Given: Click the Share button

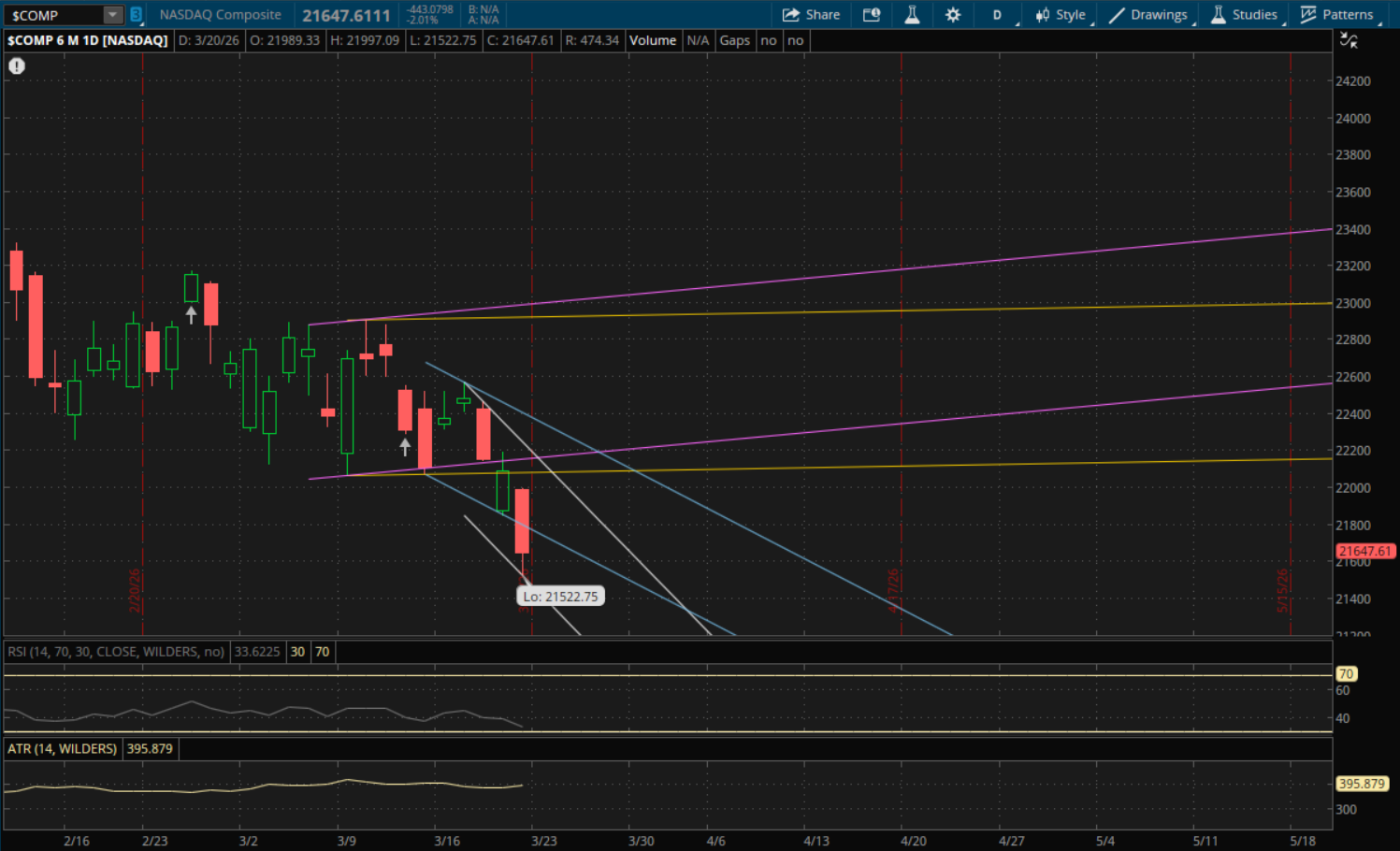Looking at the screenshot, I should (x=811, y=15).
